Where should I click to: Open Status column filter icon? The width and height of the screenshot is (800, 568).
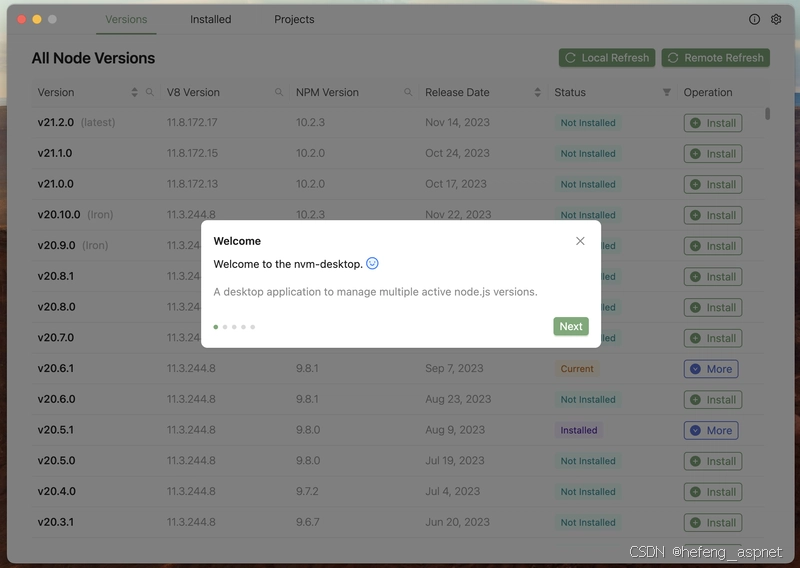click(x=666, y=92)
